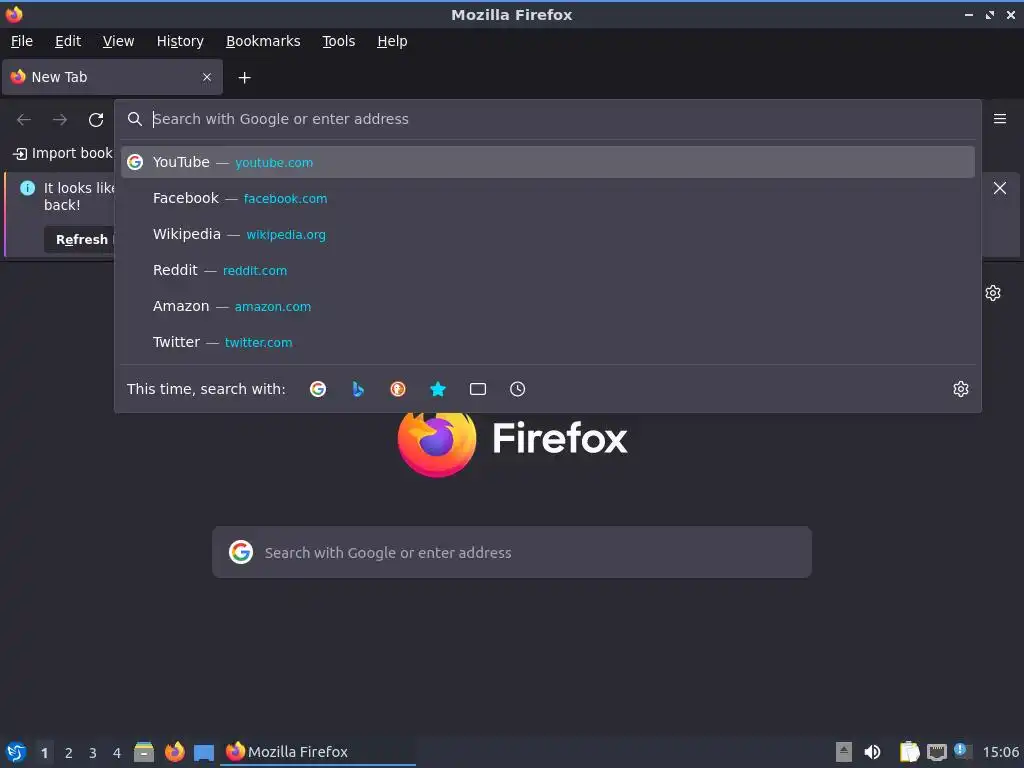Screen dimensions: 1024x768
Task: Open the Tools menu
Action: [338, 41]
